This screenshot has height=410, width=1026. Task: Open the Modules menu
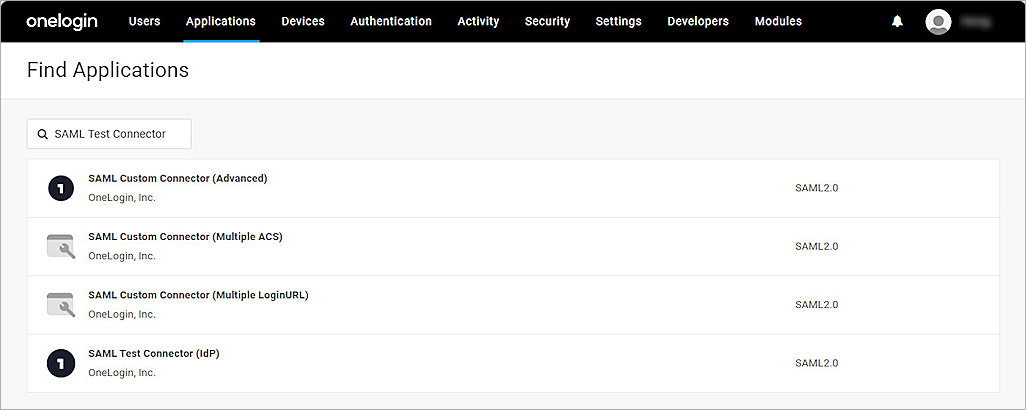coord(778,21)
